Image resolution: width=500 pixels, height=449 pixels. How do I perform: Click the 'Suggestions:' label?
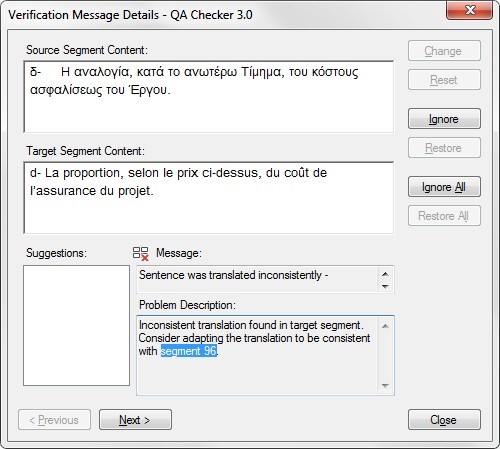[x=56, y=253]
